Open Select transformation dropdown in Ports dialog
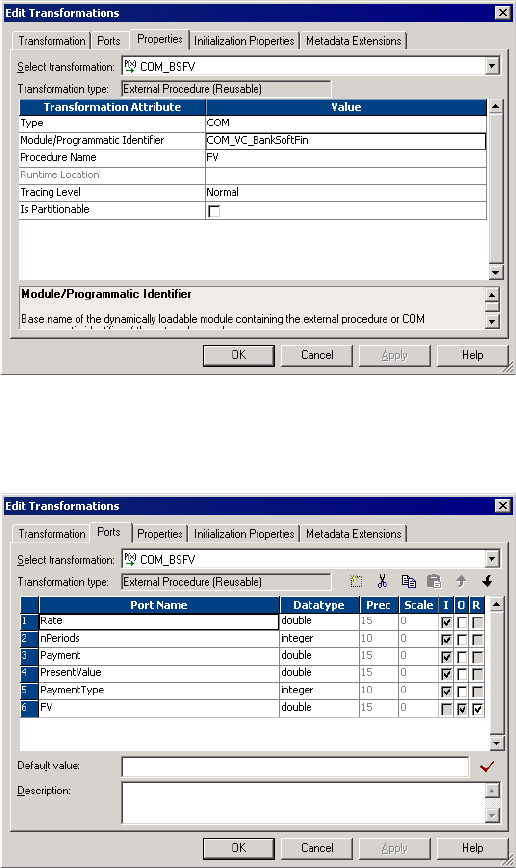This screenshot has height=868, width=516. [492, 559]
